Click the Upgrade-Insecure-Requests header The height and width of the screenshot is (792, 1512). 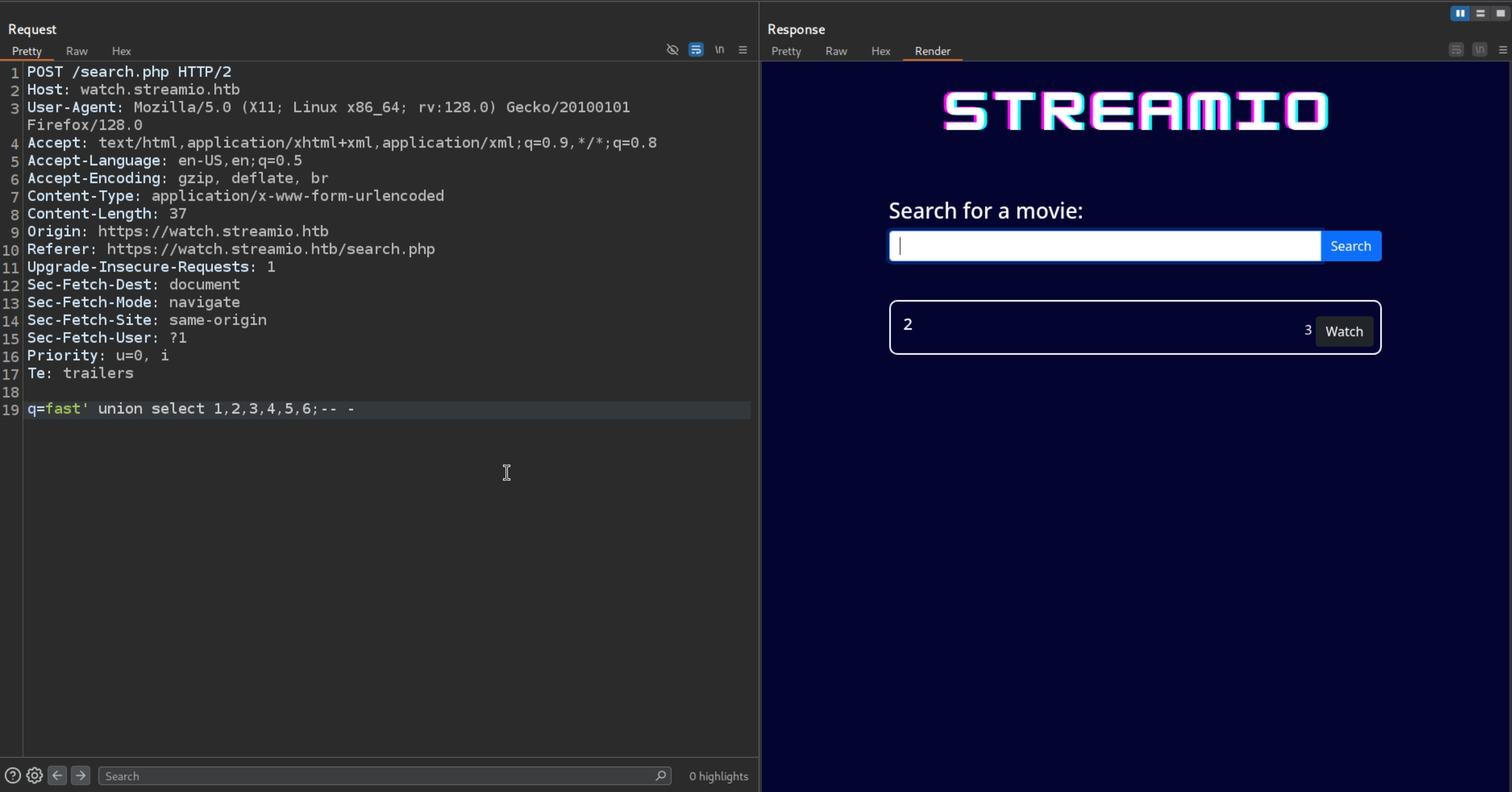pos(151,267)
